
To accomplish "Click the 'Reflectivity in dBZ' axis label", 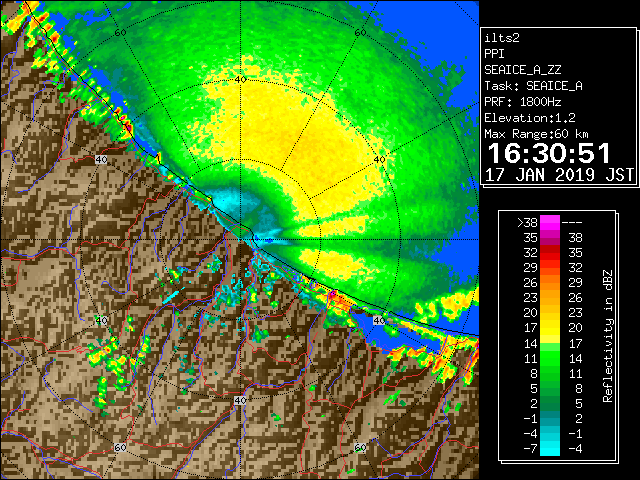I will point(608,336).
